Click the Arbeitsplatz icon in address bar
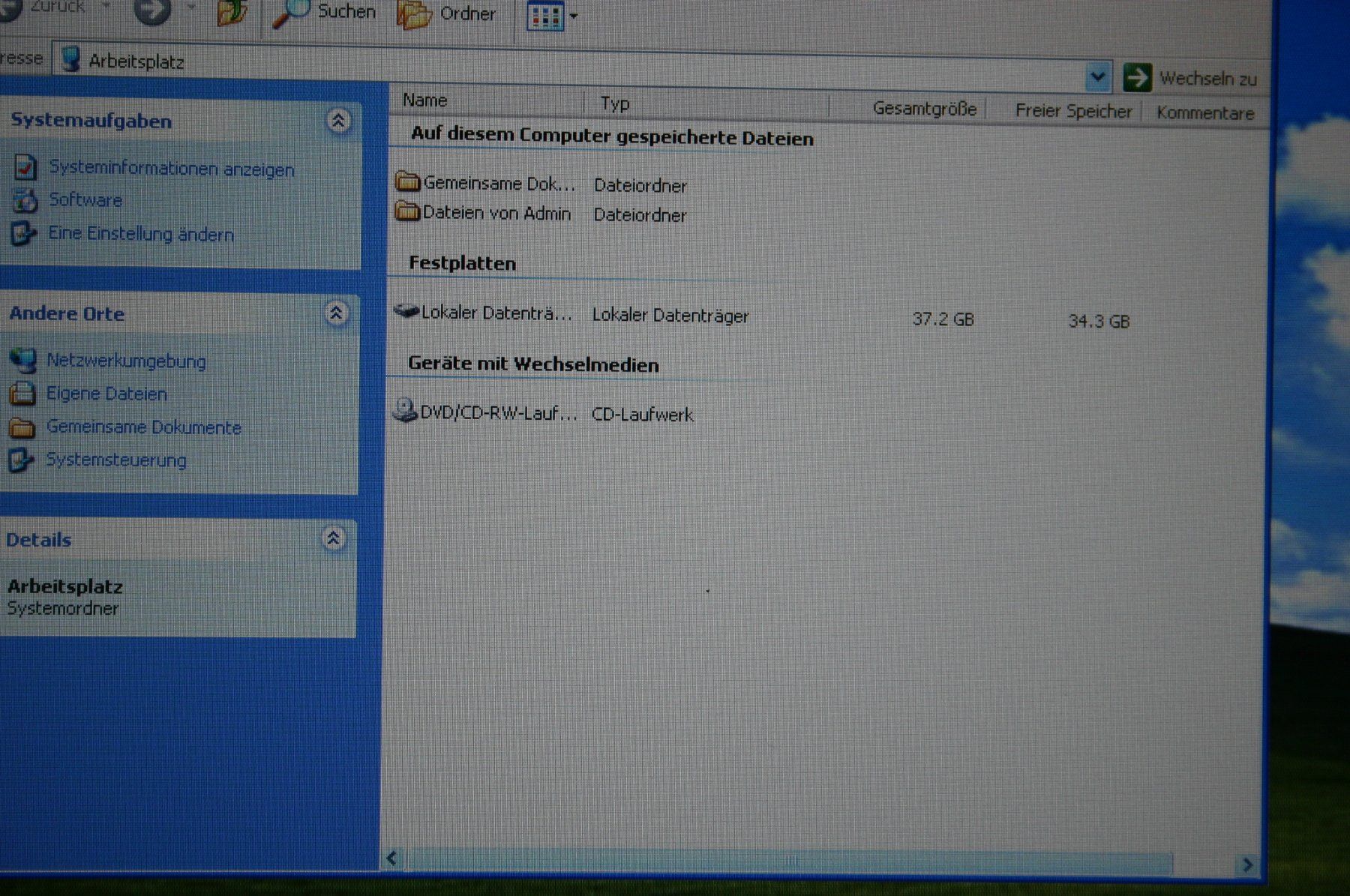 tap(70, 58)
